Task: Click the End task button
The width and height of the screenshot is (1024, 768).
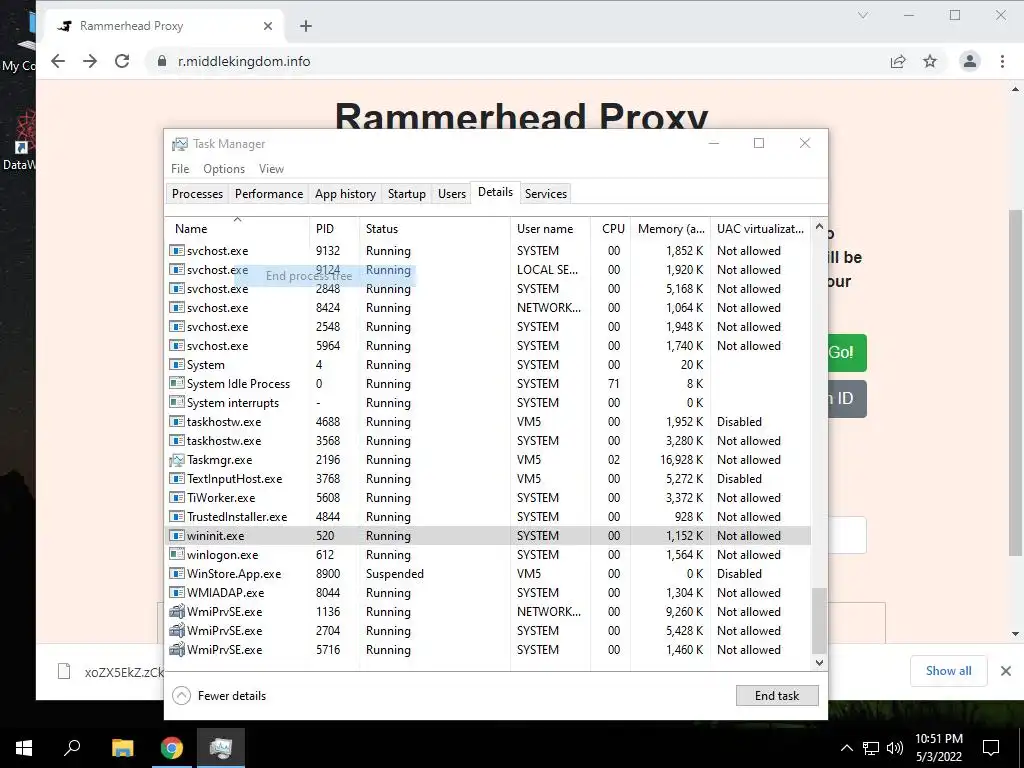Action: click(x=777, y=696)
